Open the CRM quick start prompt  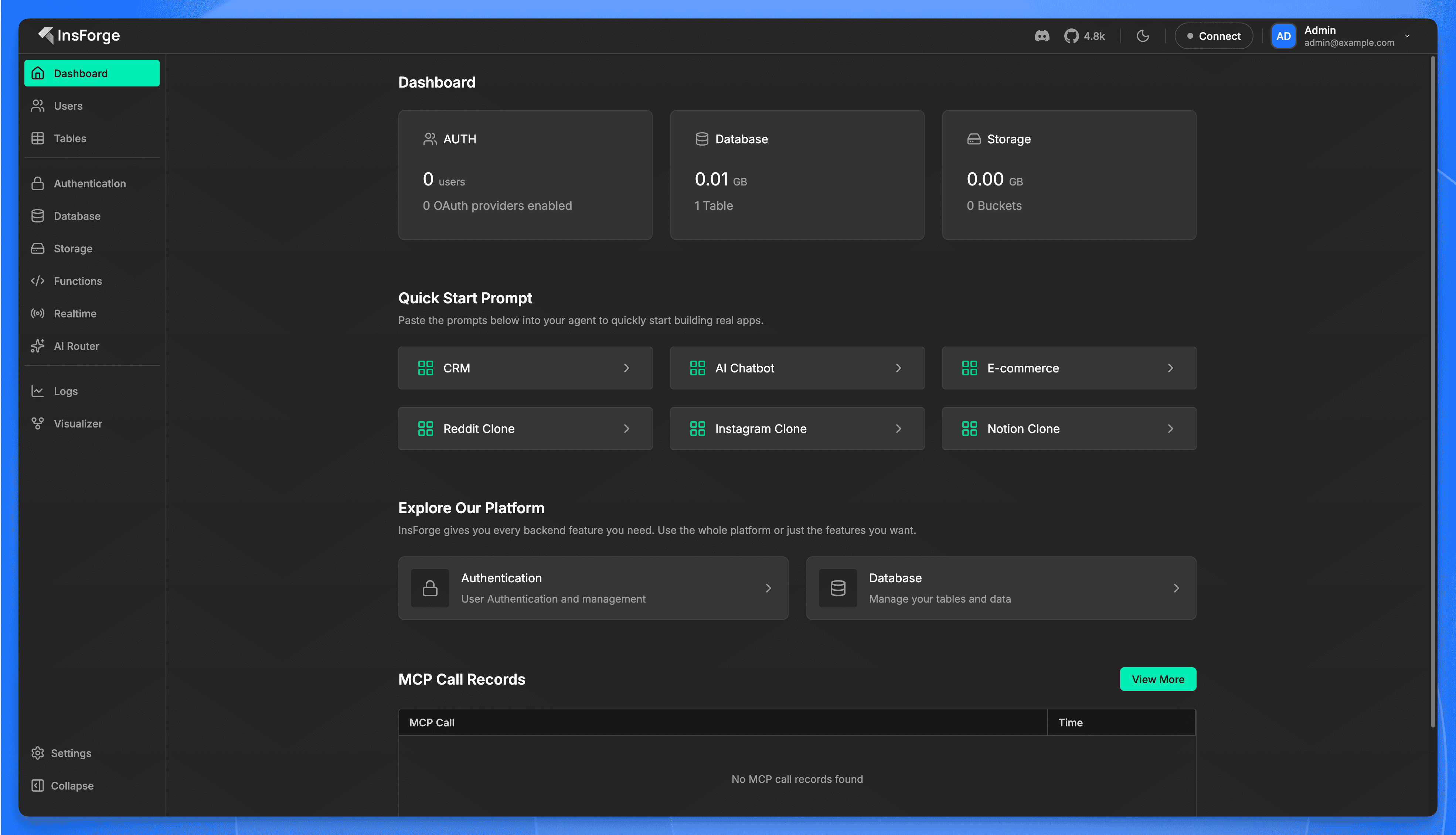[x=525, y=368]
